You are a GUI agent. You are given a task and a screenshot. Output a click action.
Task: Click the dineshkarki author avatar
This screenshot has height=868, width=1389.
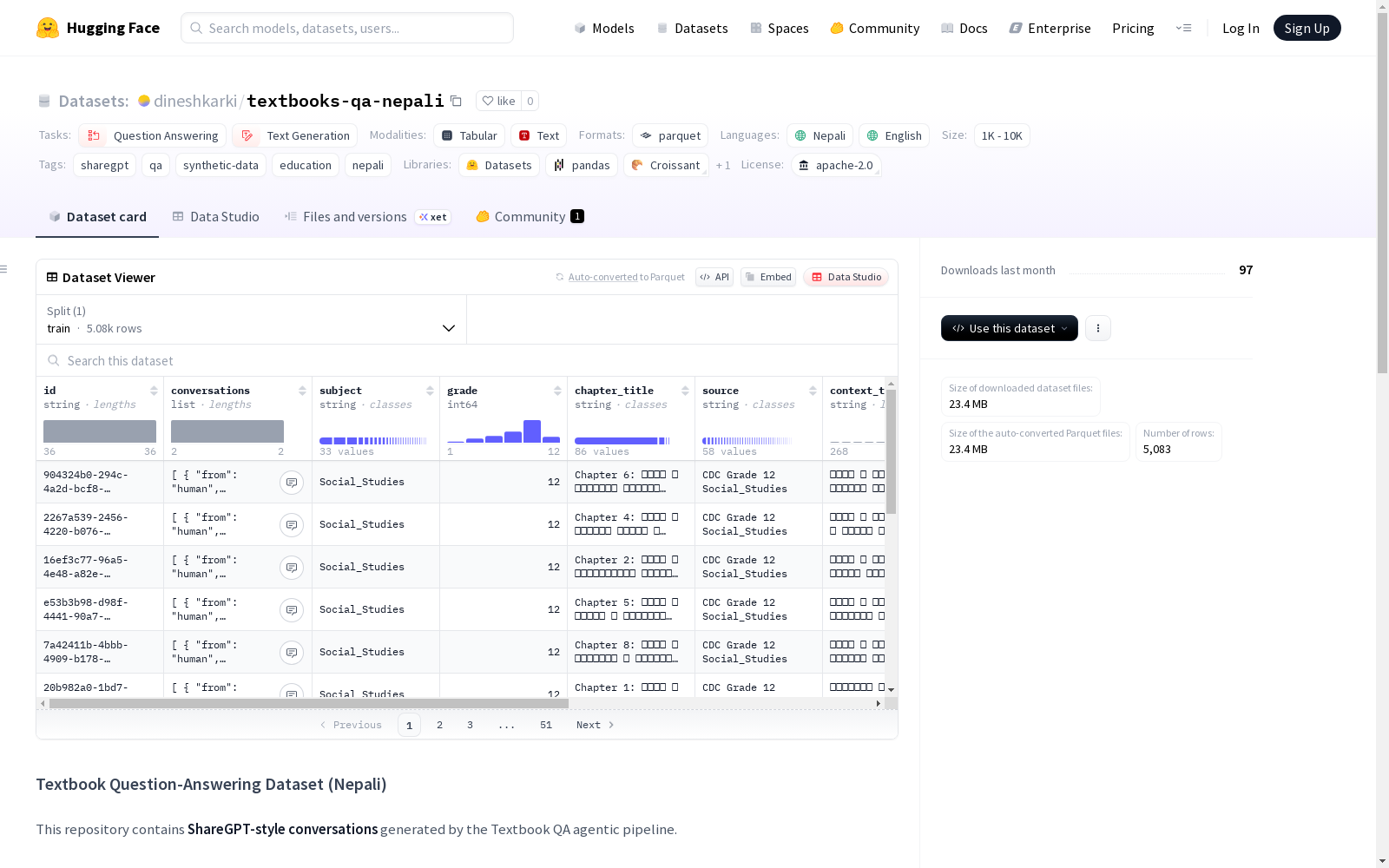144,101
